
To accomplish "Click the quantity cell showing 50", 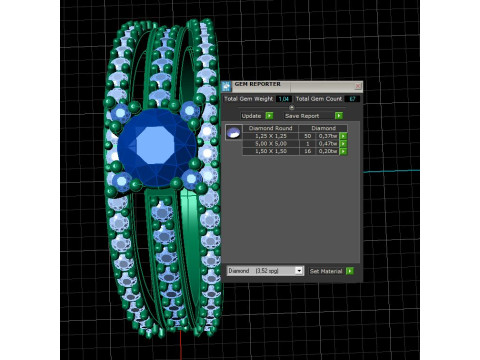I will (x=307, y=136).
